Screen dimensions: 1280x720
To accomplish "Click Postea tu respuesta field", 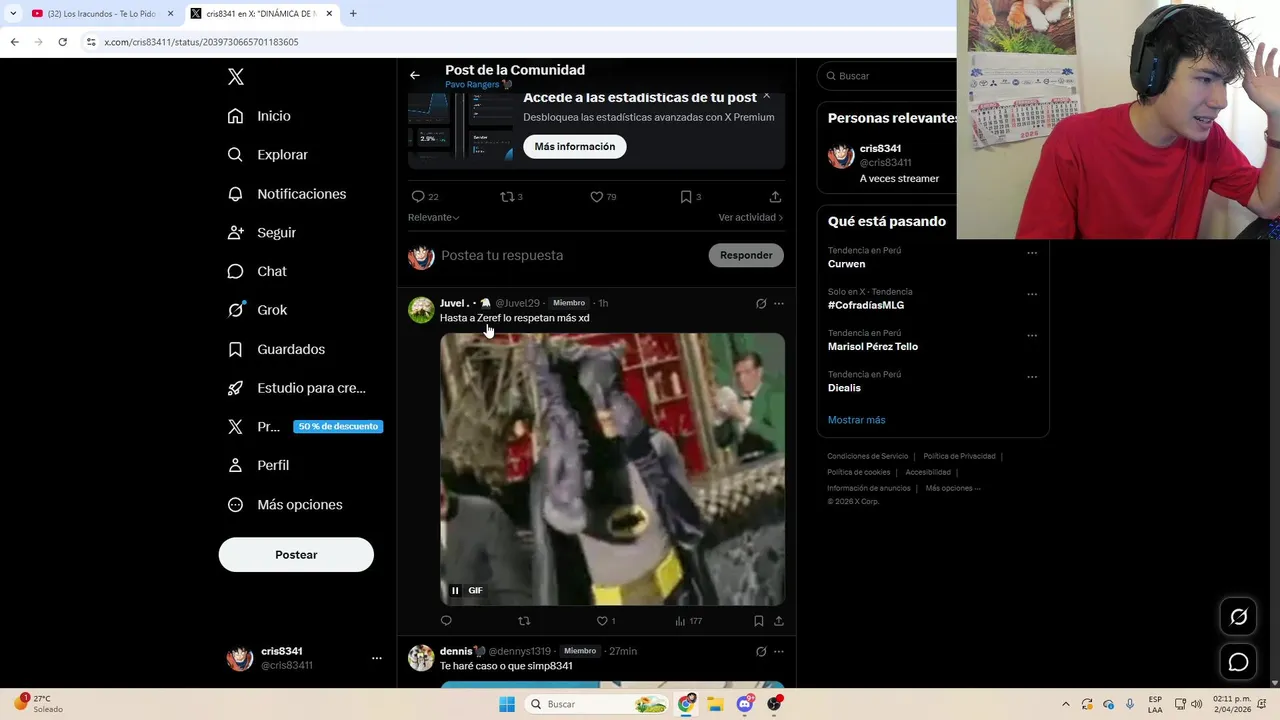I will pyautogui.click(x=570, y=255).
